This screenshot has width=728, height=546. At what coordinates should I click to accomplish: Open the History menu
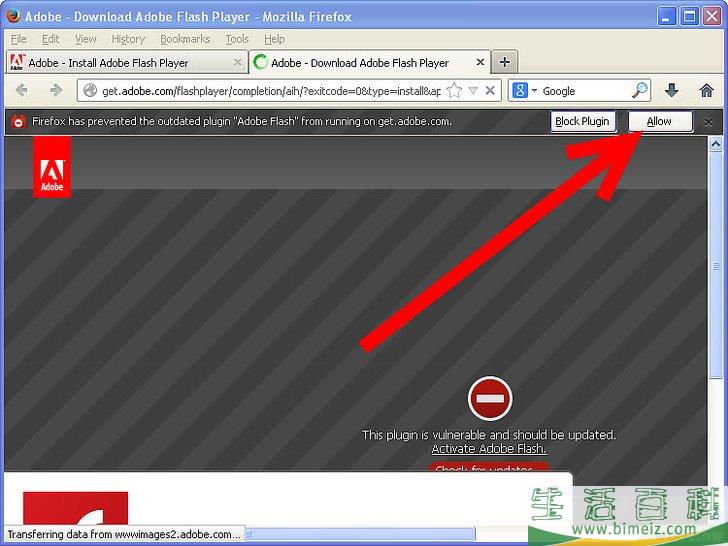pyautogui.click(x=128, y=39)
